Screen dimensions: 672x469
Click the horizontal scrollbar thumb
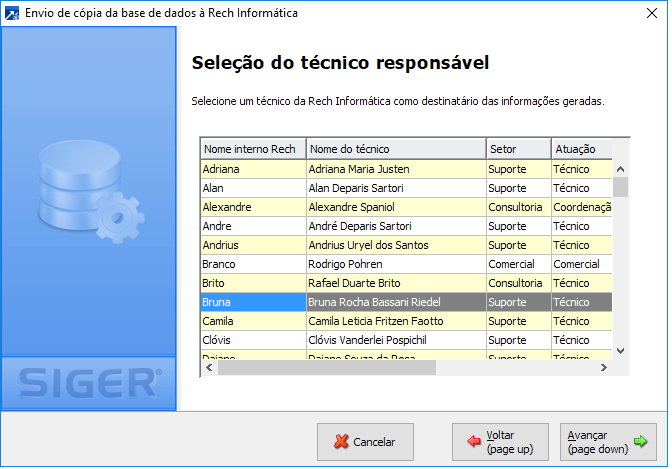point(327,367)
